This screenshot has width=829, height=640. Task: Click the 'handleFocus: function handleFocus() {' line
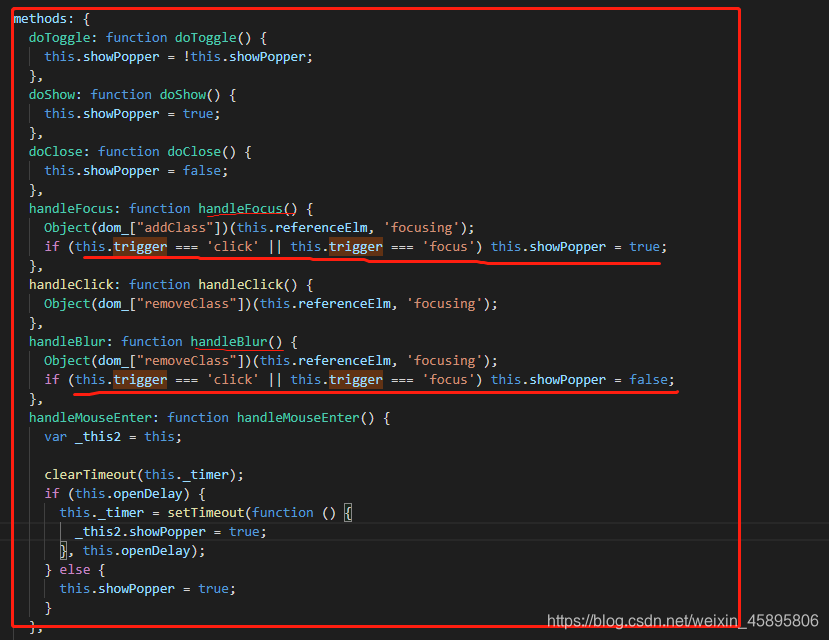(171, 209)
